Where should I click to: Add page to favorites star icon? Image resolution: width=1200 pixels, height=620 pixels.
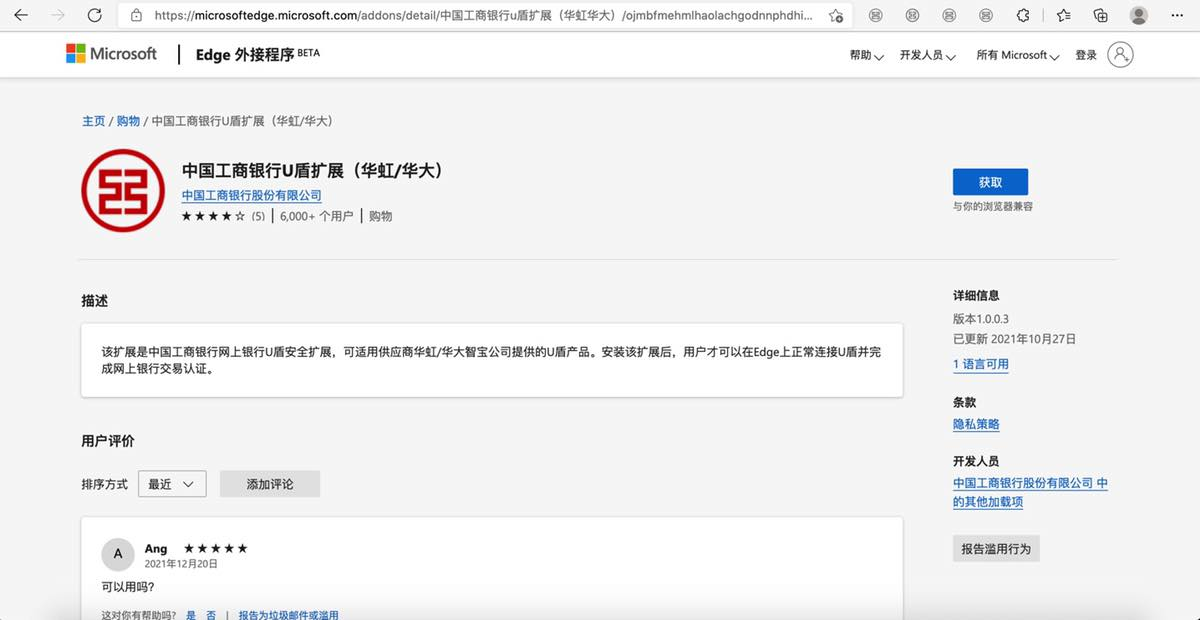(x=836, y=16)
